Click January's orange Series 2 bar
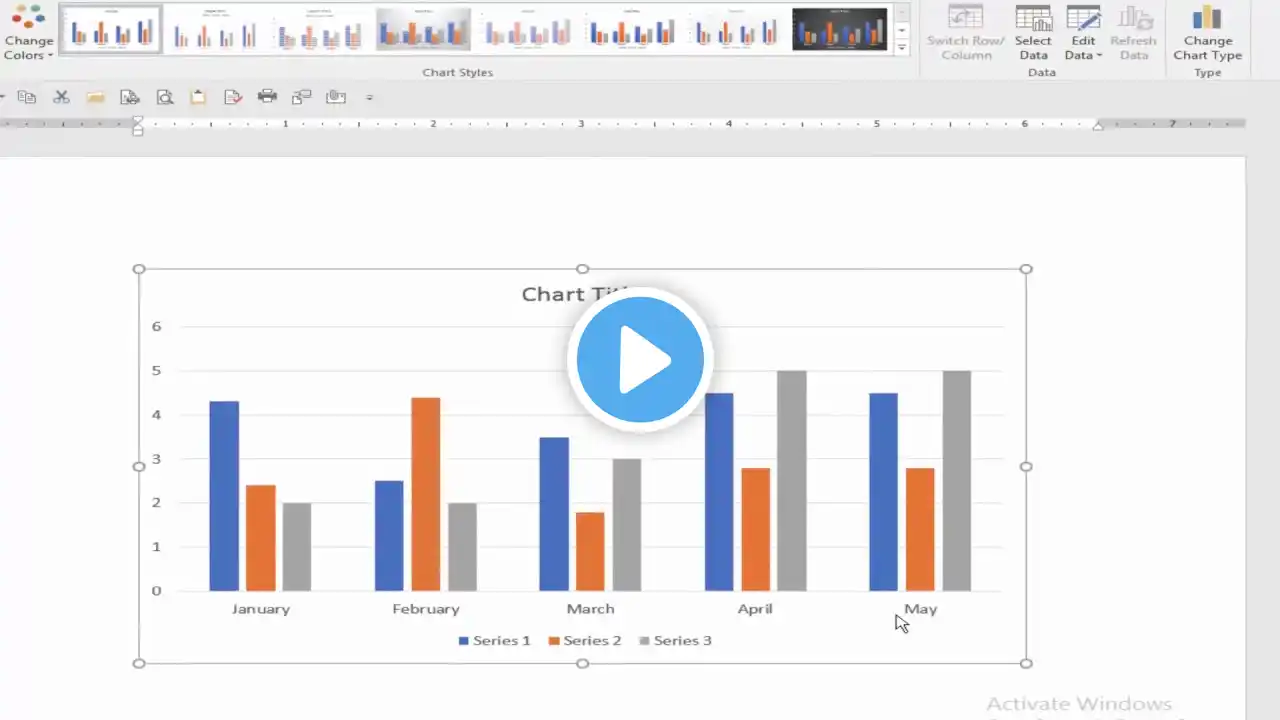Screen dimensions: 1280x720 260,538
